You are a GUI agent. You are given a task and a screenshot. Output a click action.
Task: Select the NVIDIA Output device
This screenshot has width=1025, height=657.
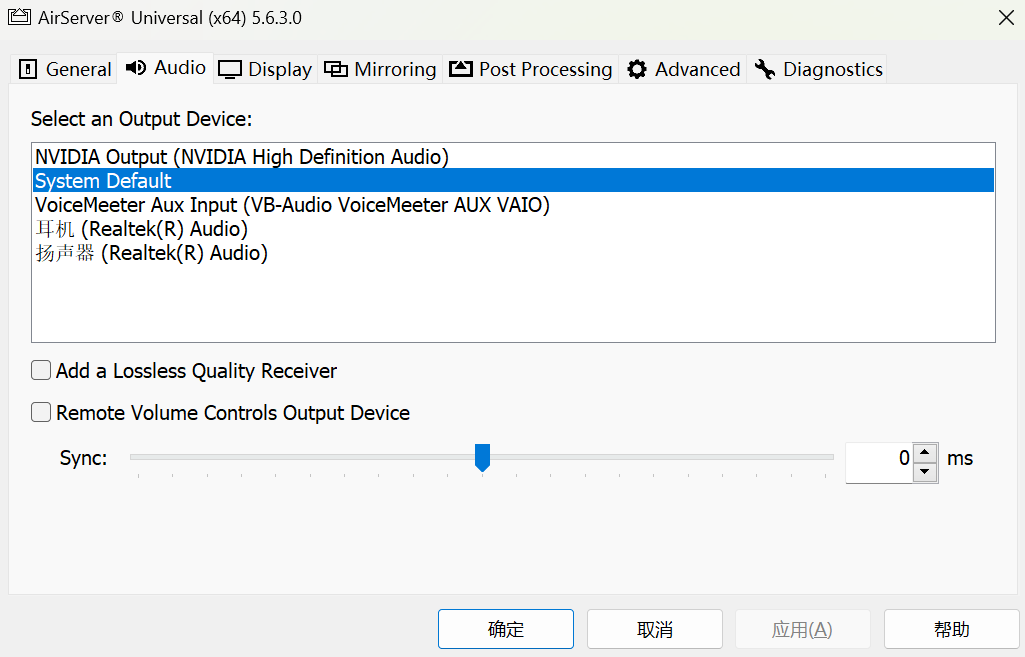pos(240,157)
